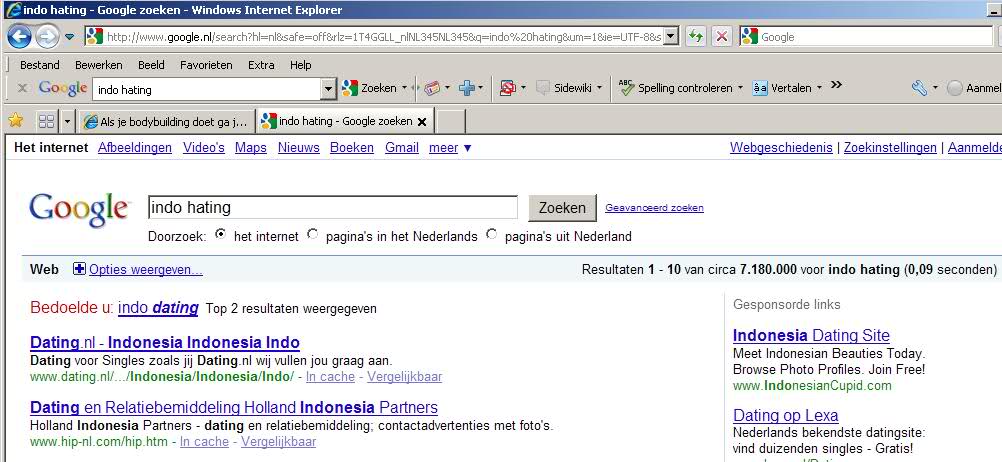Expand the Google Toolbar search box dropdown
This screenshot has height=462, width=1002.
[328, 89]
